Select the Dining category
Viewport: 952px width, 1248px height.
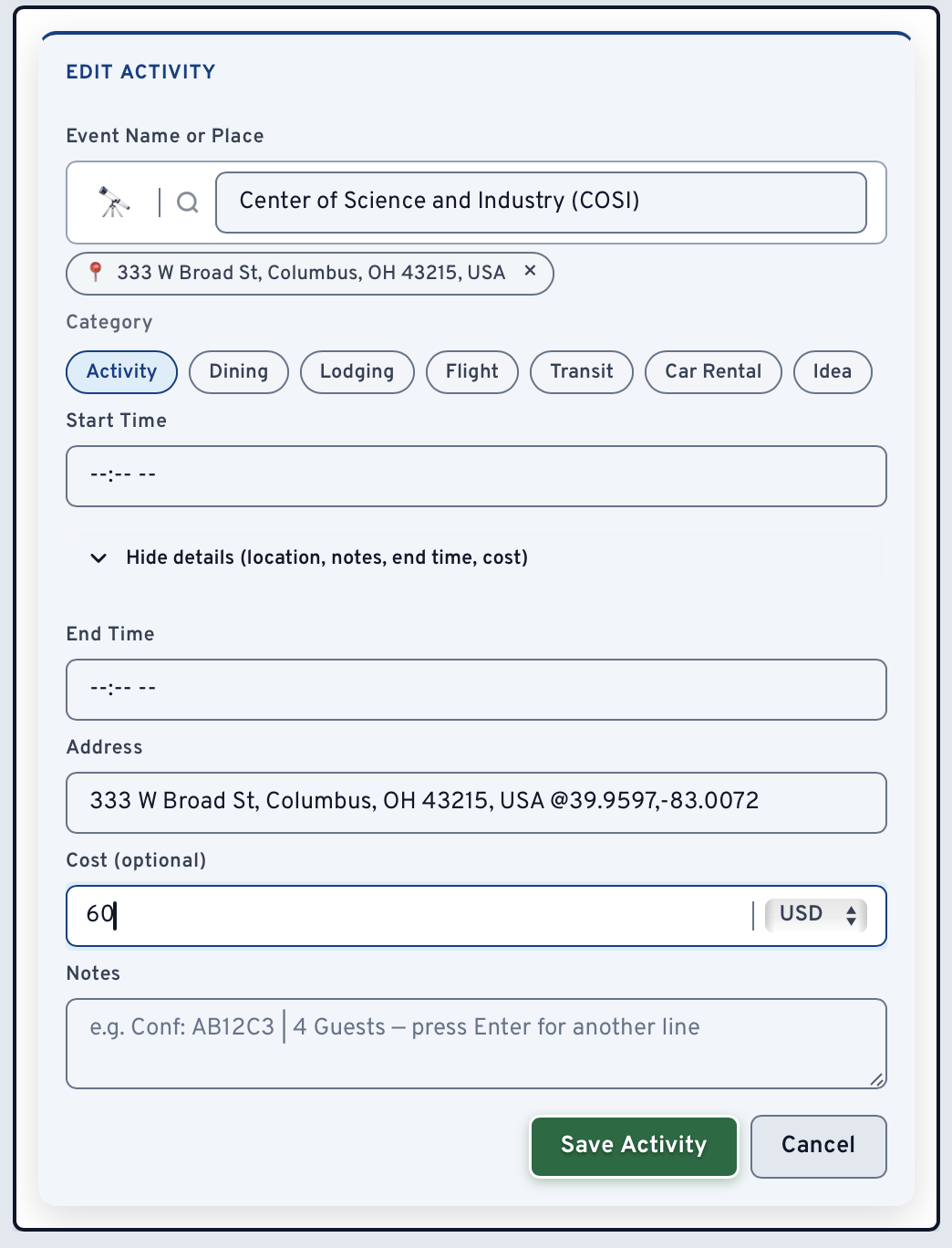[239, 372]
